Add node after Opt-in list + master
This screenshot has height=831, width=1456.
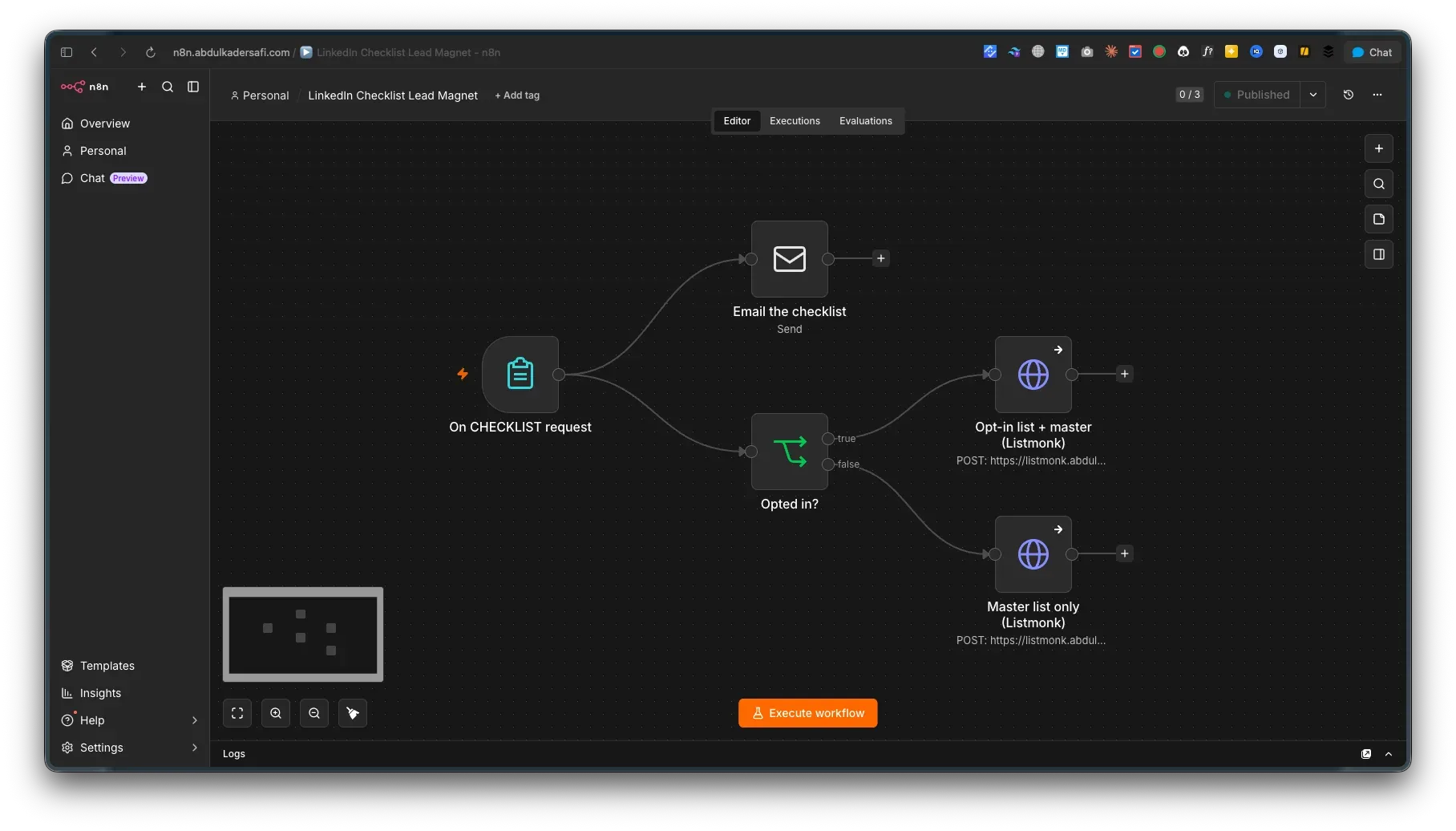click(1125, 374)
